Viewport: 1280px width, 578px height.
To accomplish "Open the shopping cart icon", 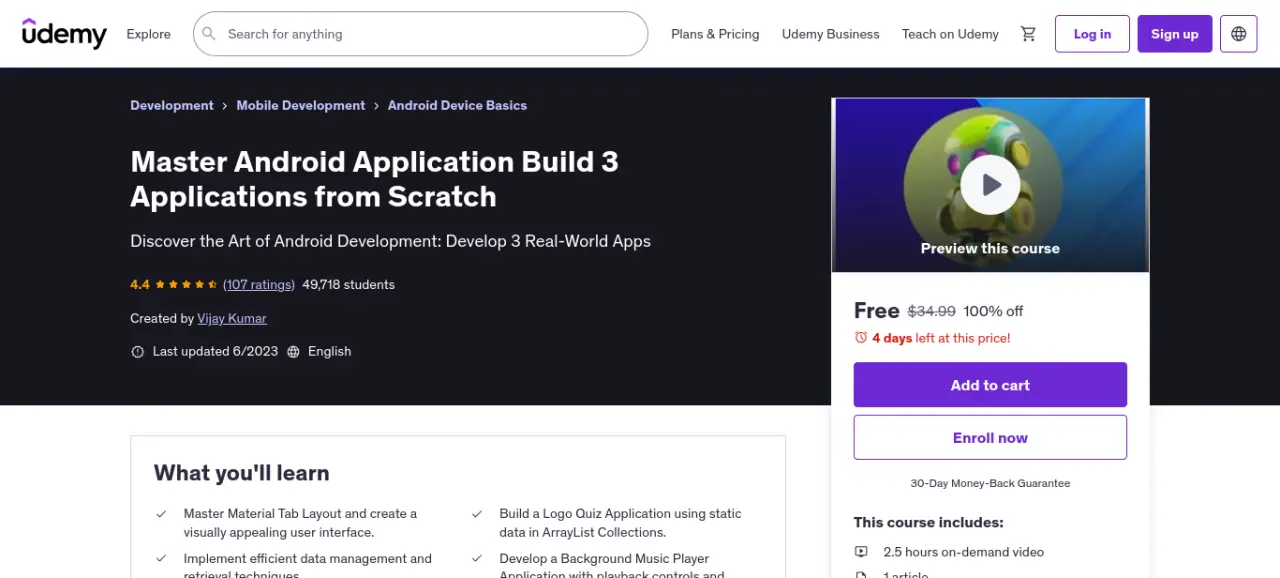I will point(1028,34).
